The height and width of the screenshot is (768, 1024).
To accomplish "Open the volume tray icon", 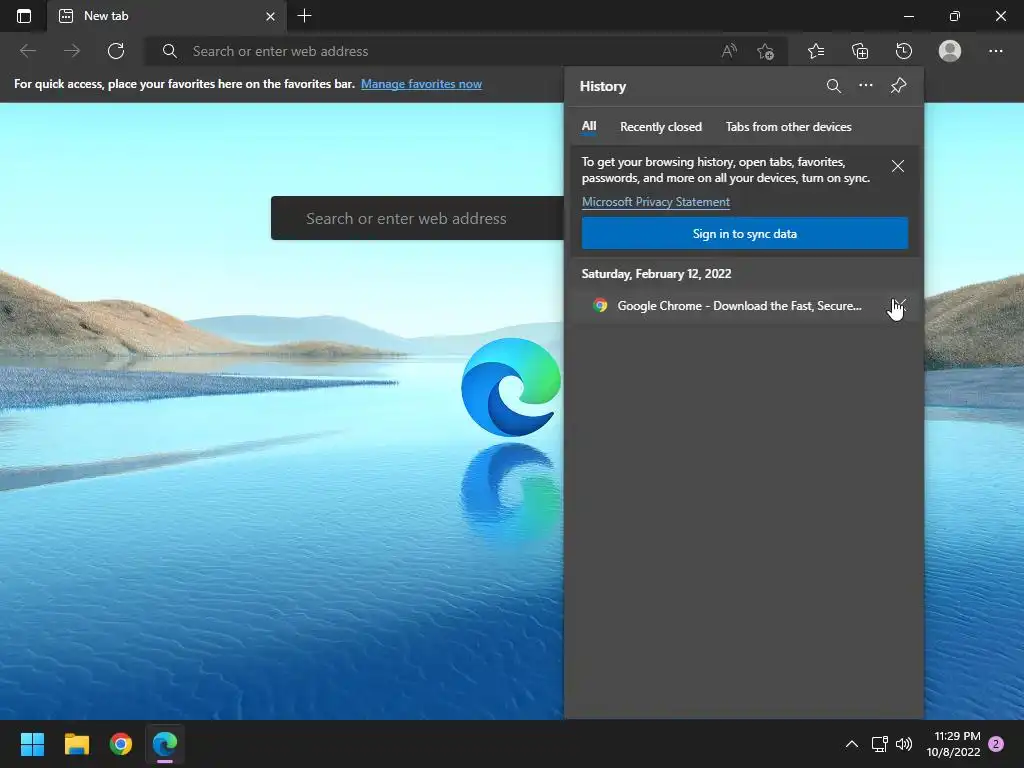I will coord(904,744).
